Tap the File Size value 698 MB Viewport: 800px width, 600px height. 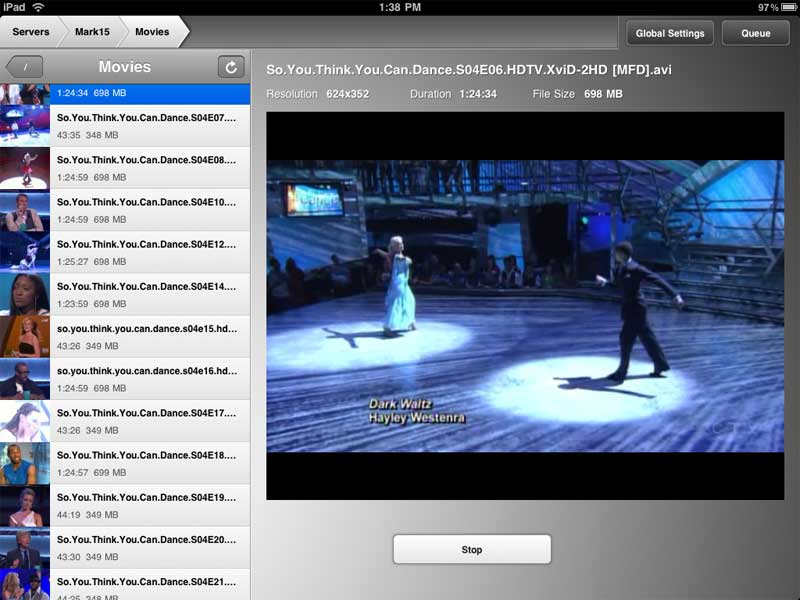603,94
